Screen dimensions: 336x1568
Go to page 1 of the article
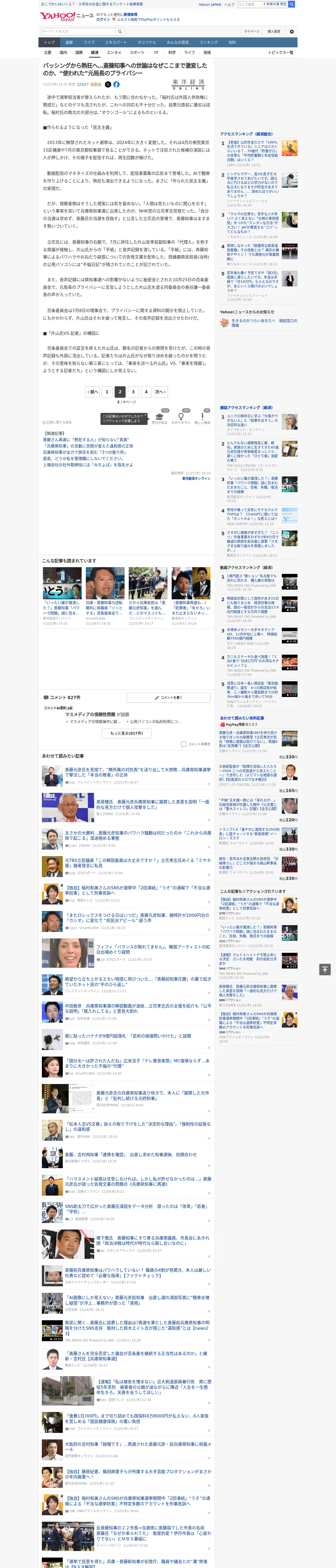[107, 392]
